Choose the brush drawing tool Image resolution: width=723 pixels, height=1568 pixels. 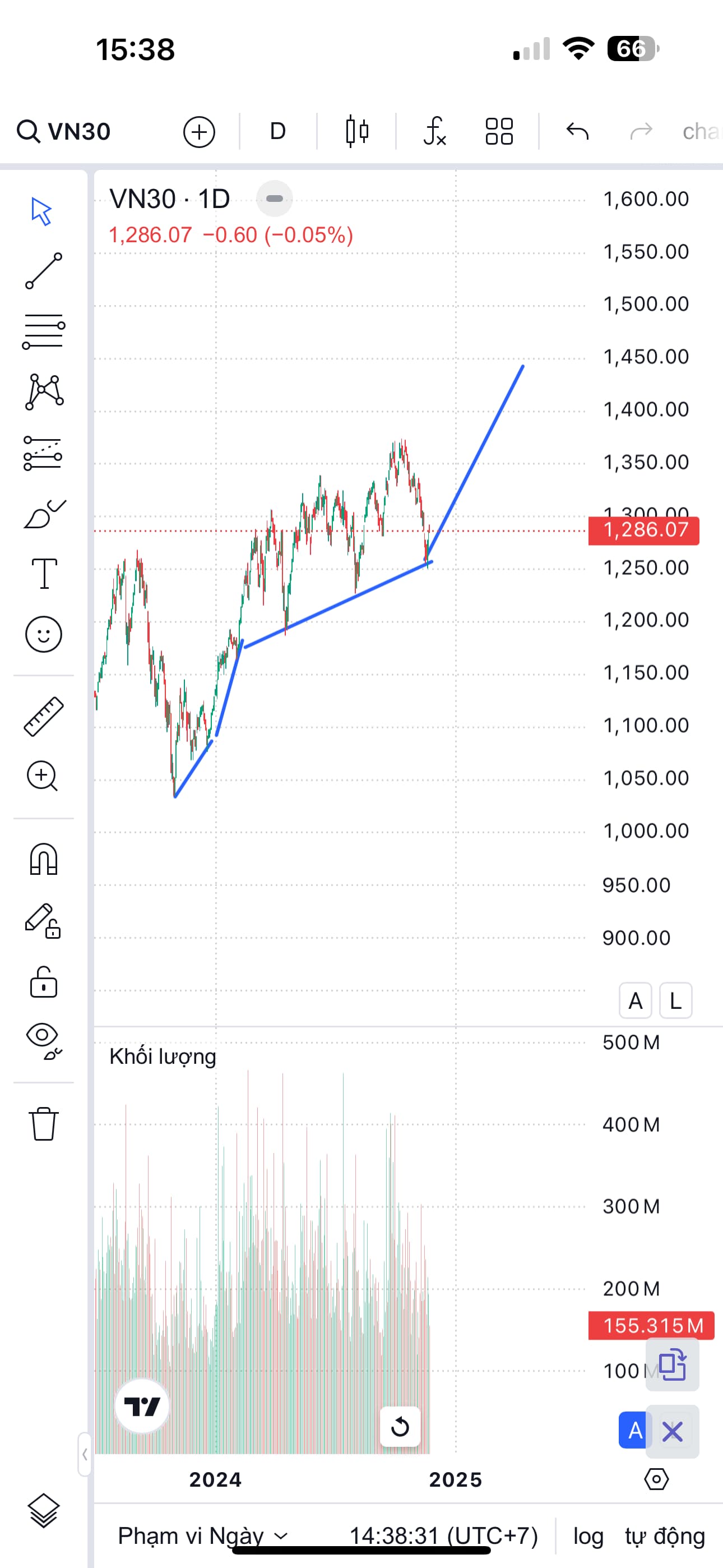44,514
